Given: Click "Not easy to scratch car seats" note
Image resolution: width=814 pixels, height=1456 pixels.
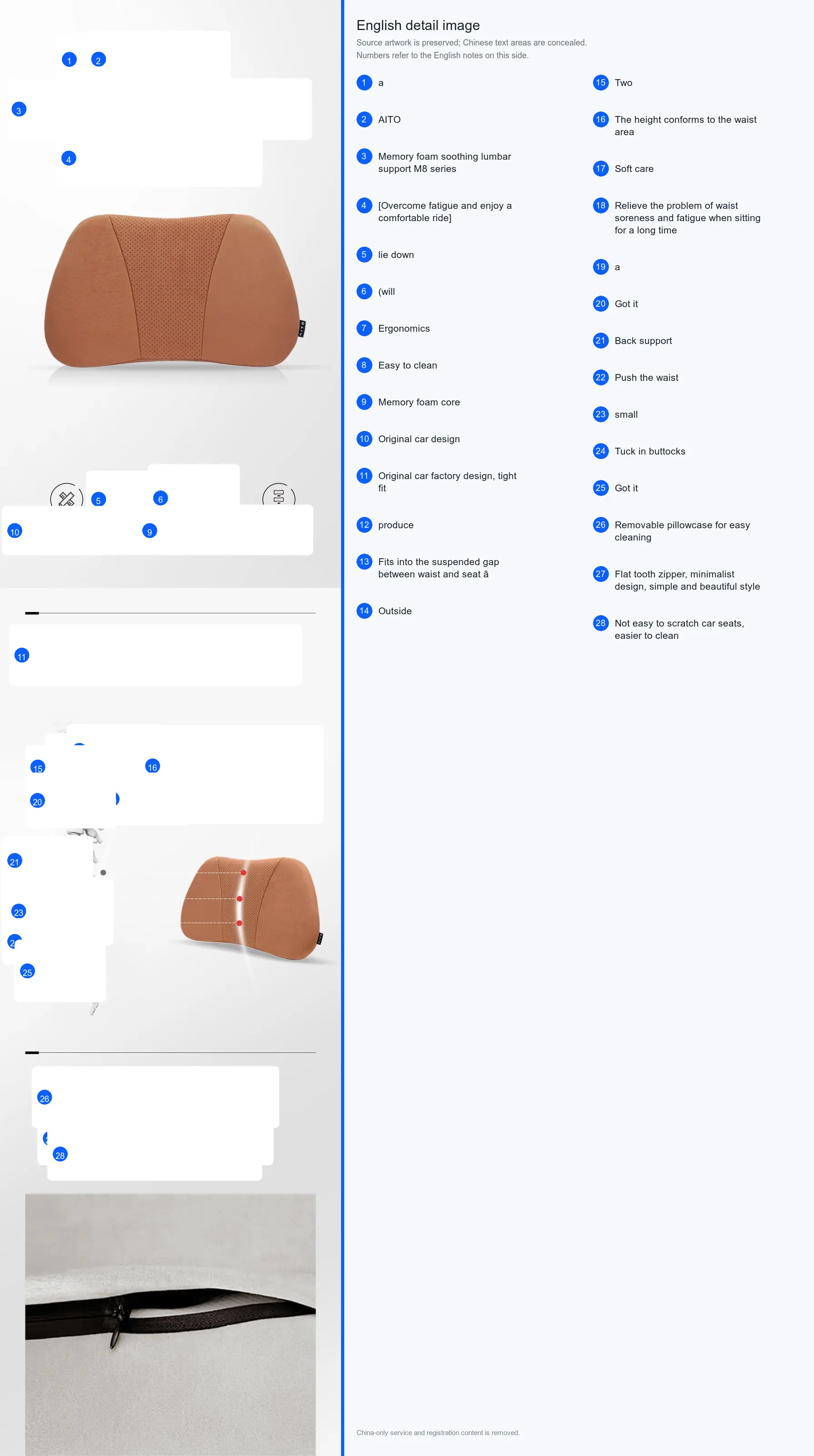Looking at the screenshot, I should click(679, 629).
